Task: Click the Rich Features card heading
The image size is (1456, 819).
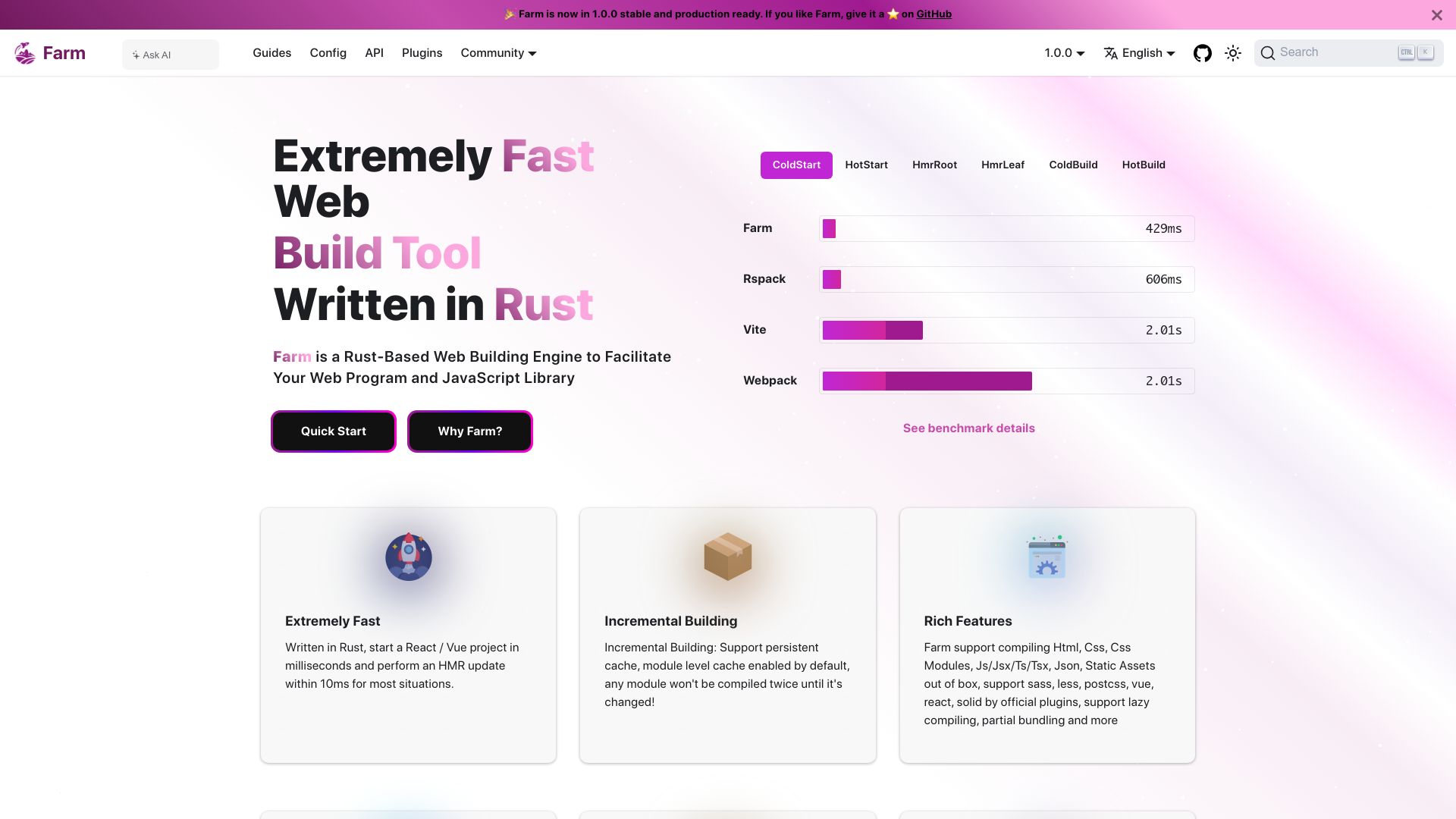Action: [968, 621]
